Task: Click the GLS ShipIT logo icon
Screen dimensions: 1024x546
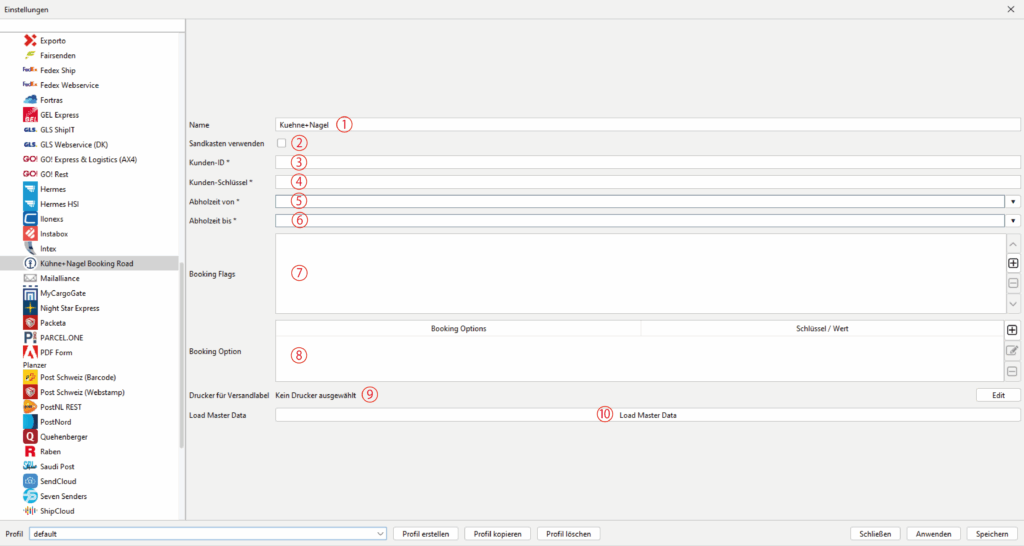Action: click(x=30, y=130)
